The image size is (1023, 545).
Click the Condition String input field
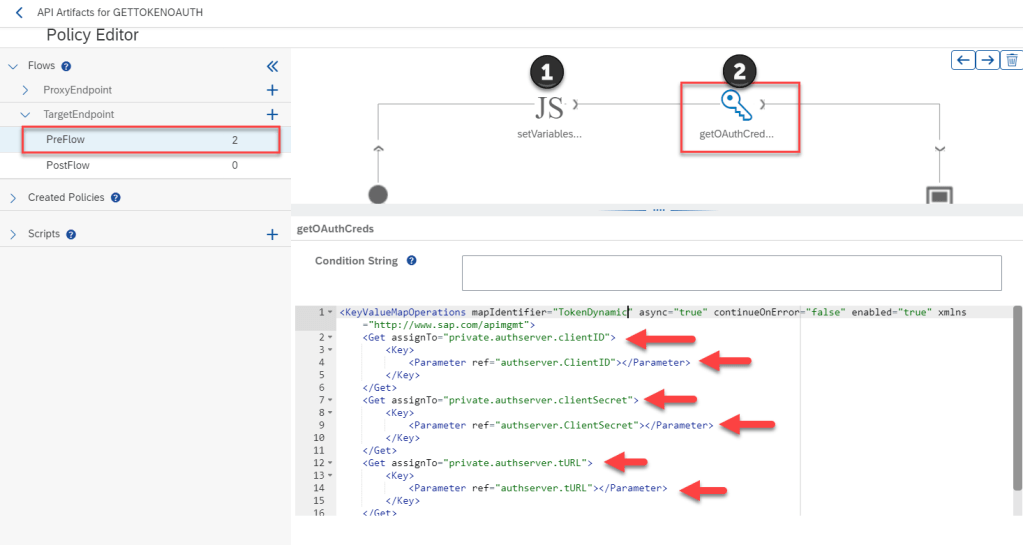click(x=731, y=272)
